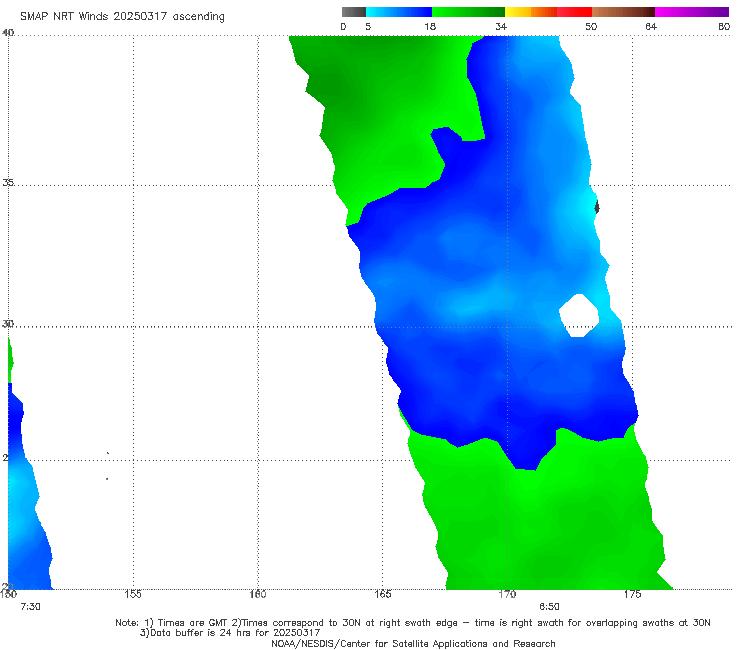Click the longitude label '160'
Screen dimensions: 740x650
258,594
